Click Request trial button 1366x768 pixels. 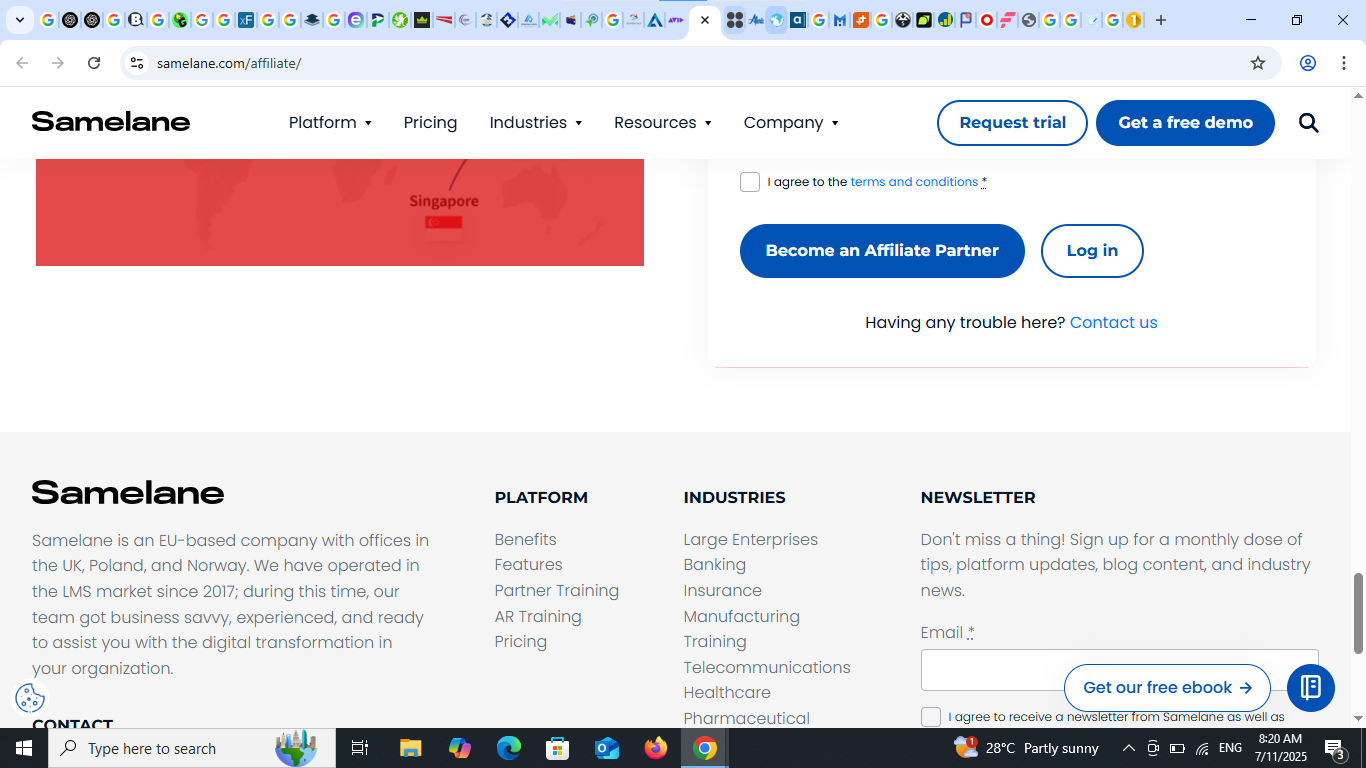point(1012,123)
